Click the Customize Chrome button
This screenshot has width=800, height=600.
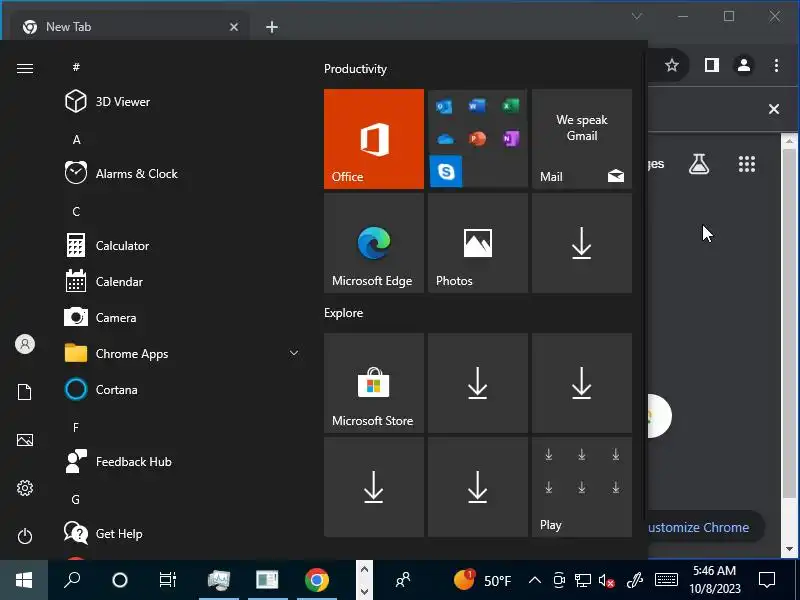[x=706, y=527]
